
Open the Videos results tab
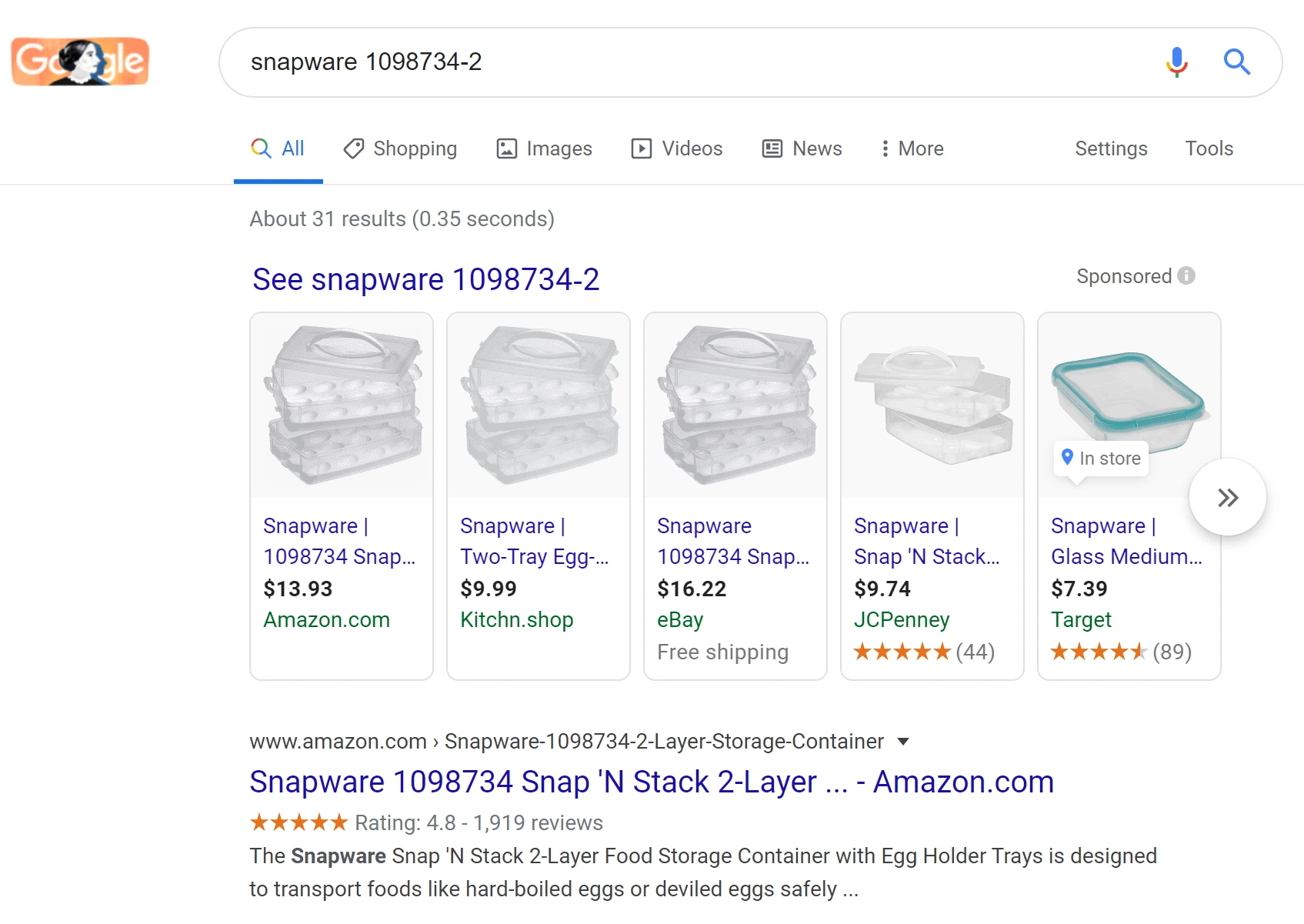pyautogui.click(x=677, y=148)
